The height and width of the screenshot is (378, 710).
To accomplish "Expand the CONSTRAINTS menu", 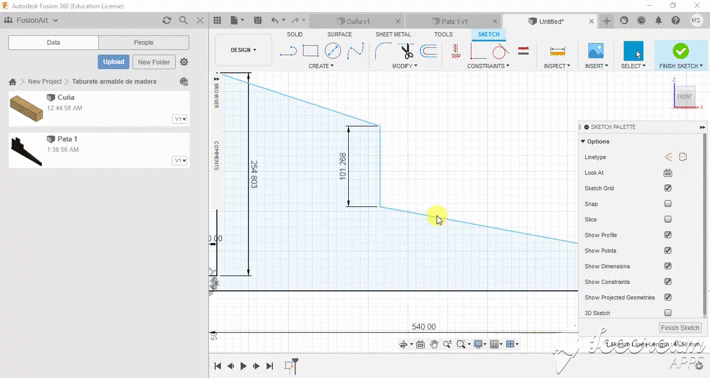I will tap(488, 66).
